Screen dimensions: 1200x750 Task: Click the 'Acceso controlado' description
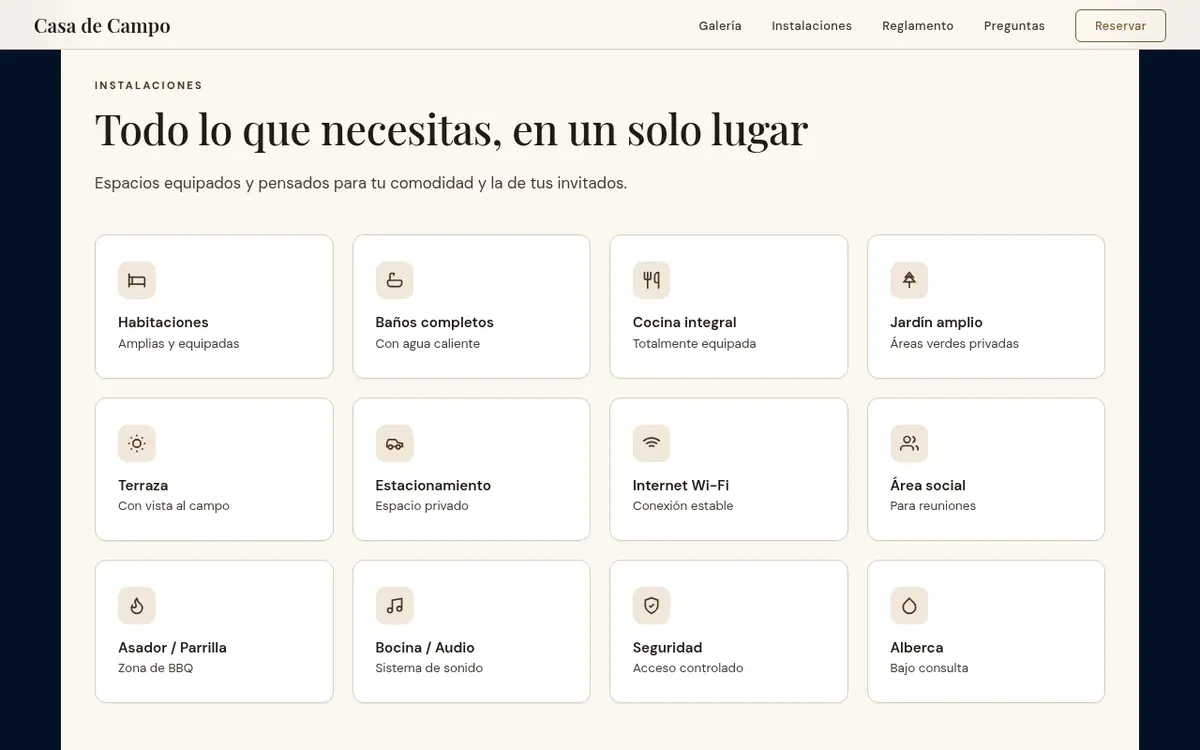click(x=688, y=668)
